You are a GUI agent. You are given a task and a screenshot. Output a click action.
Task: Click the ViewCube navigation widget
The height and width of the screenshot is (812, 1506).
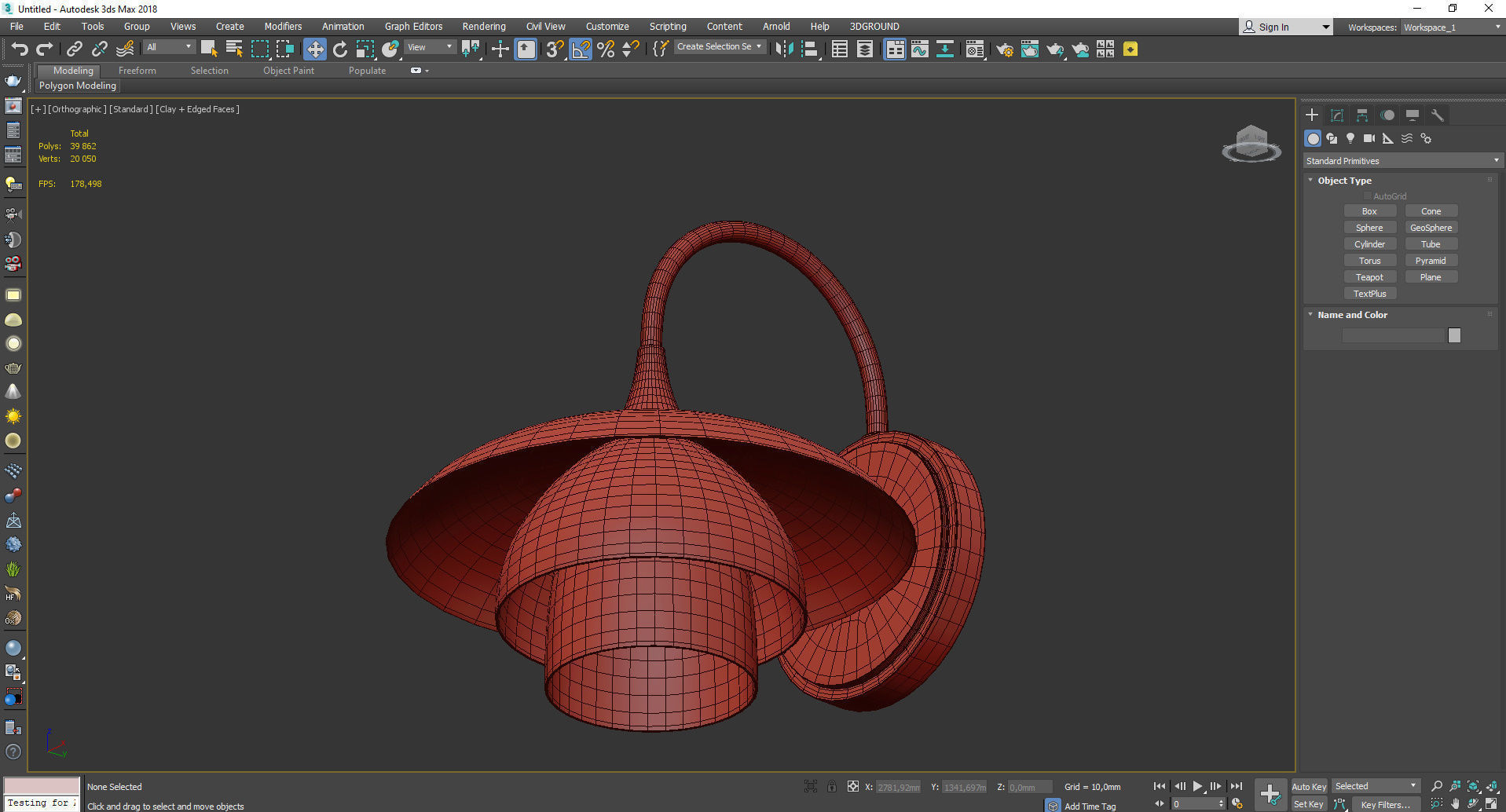pos(1251,144)
